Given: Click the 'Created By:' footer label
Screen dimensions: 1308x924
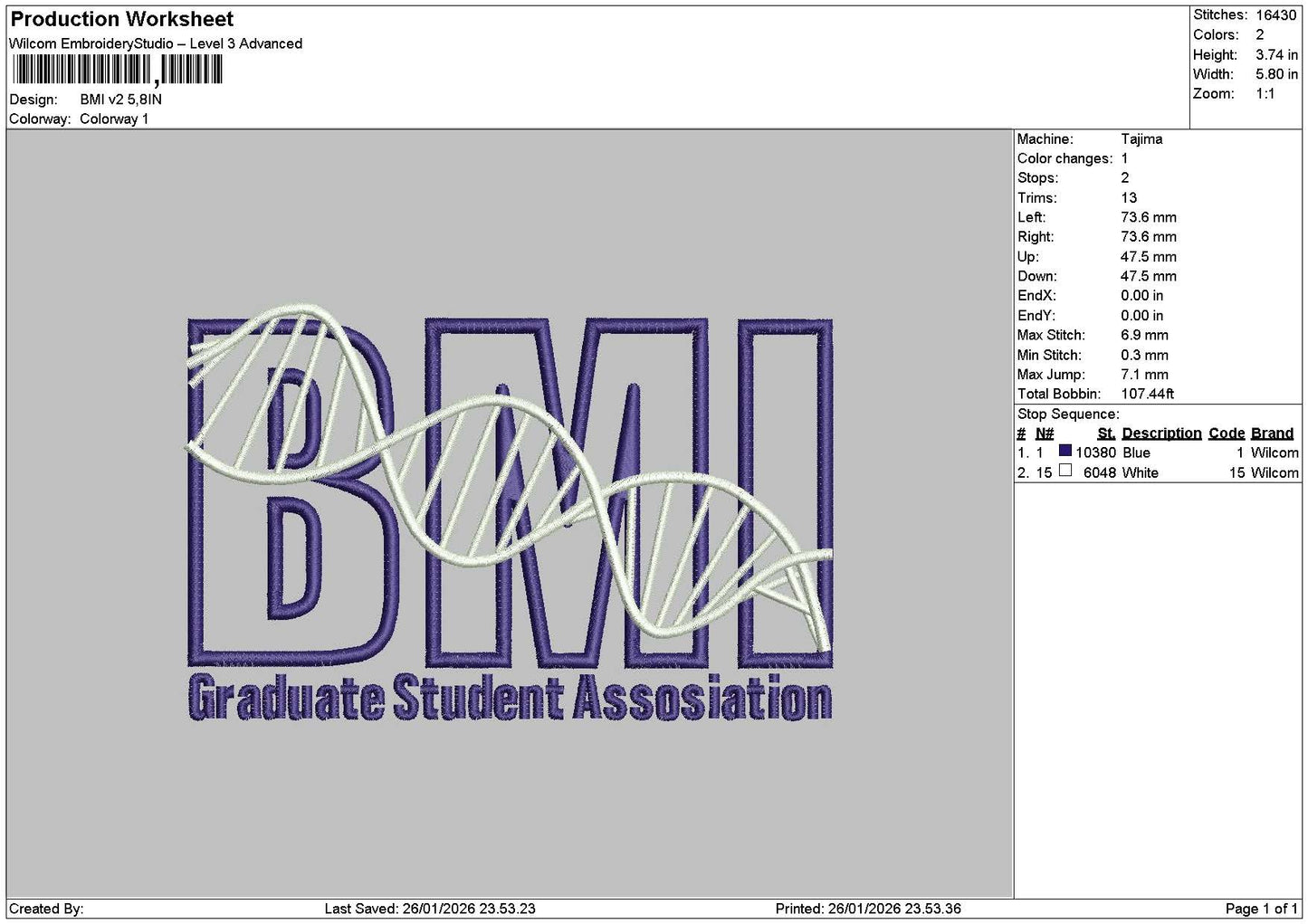Looking at the screenshot, I should coord(46,909).
